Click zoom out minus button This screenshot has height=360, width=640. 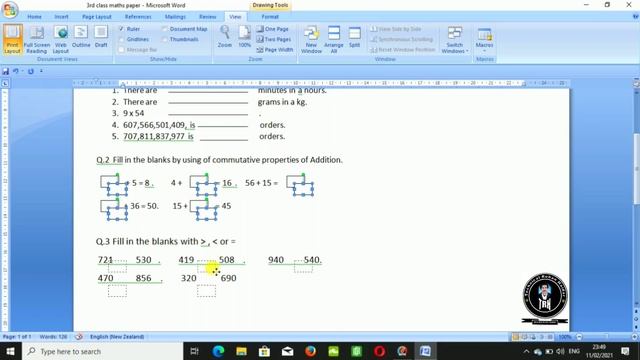[579, 337]
